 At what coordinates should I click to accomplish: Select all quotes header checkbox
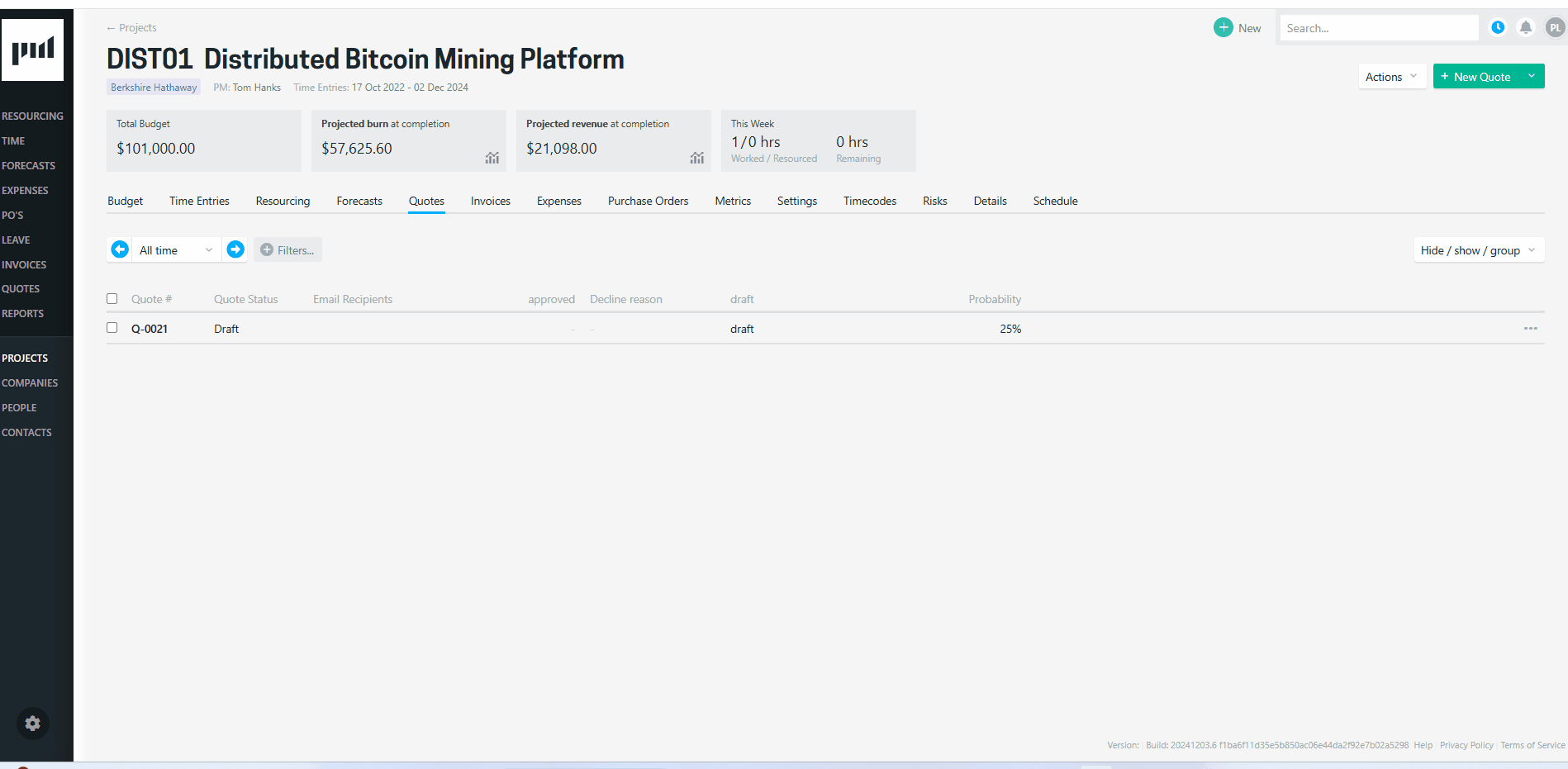pos(112,299)
